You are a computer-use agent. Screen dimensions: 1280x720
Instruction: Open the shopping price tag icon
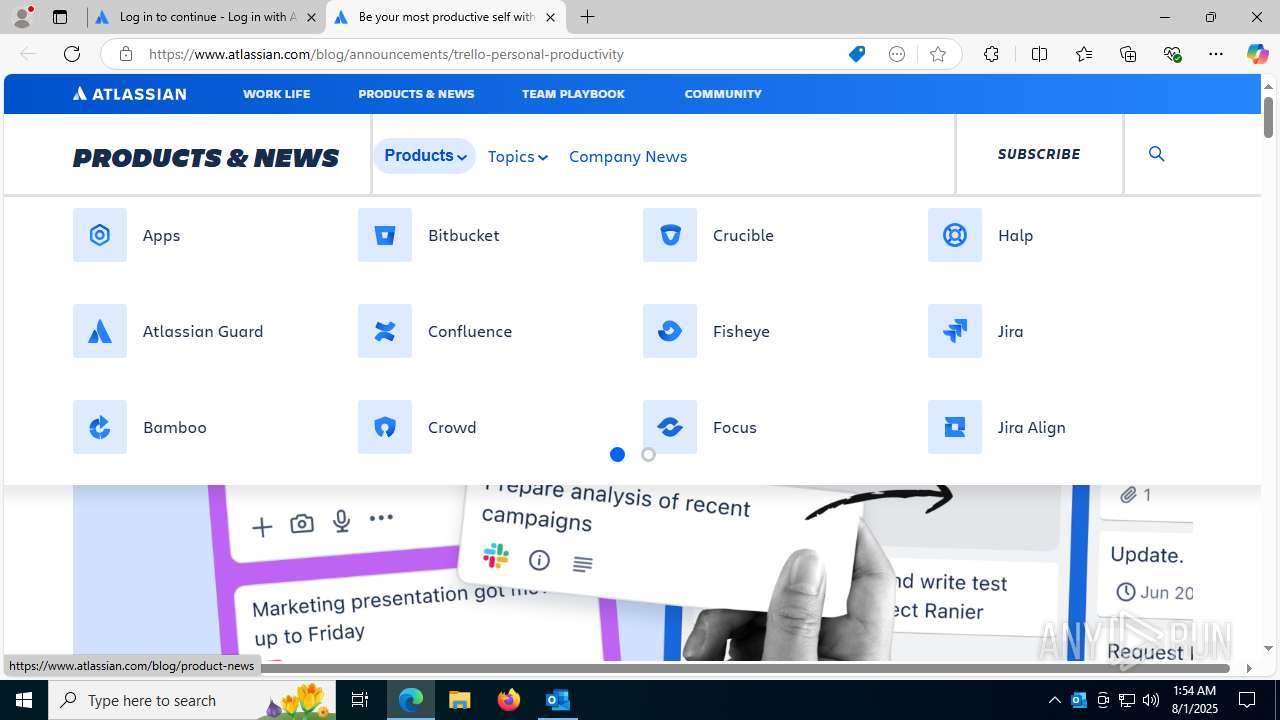pyautogui.click(x=857, y=54)
